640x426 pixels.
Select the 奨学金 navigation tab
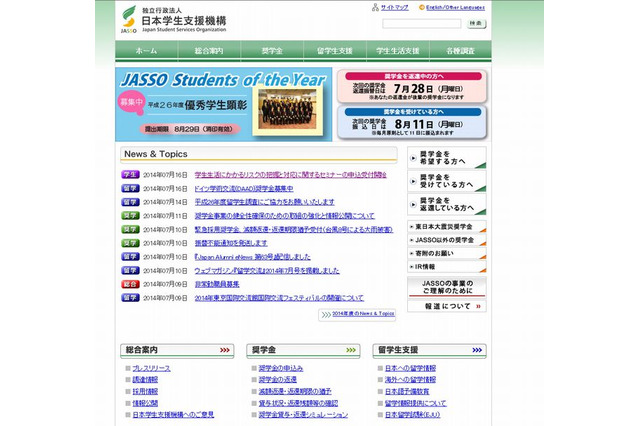click(272, 51)
